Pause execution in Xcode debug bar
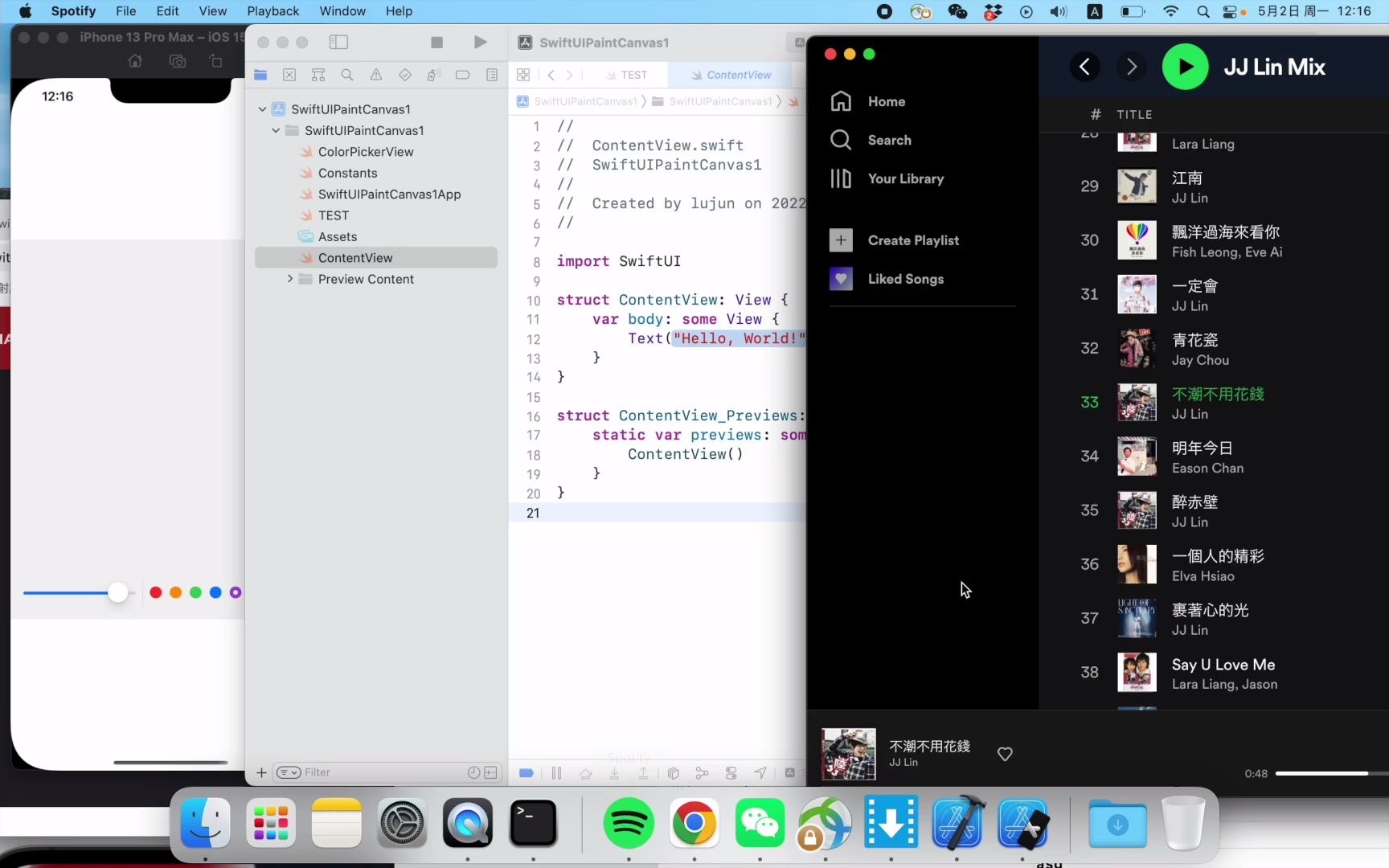Viewport: 1389px width, 868px height. 555,772
